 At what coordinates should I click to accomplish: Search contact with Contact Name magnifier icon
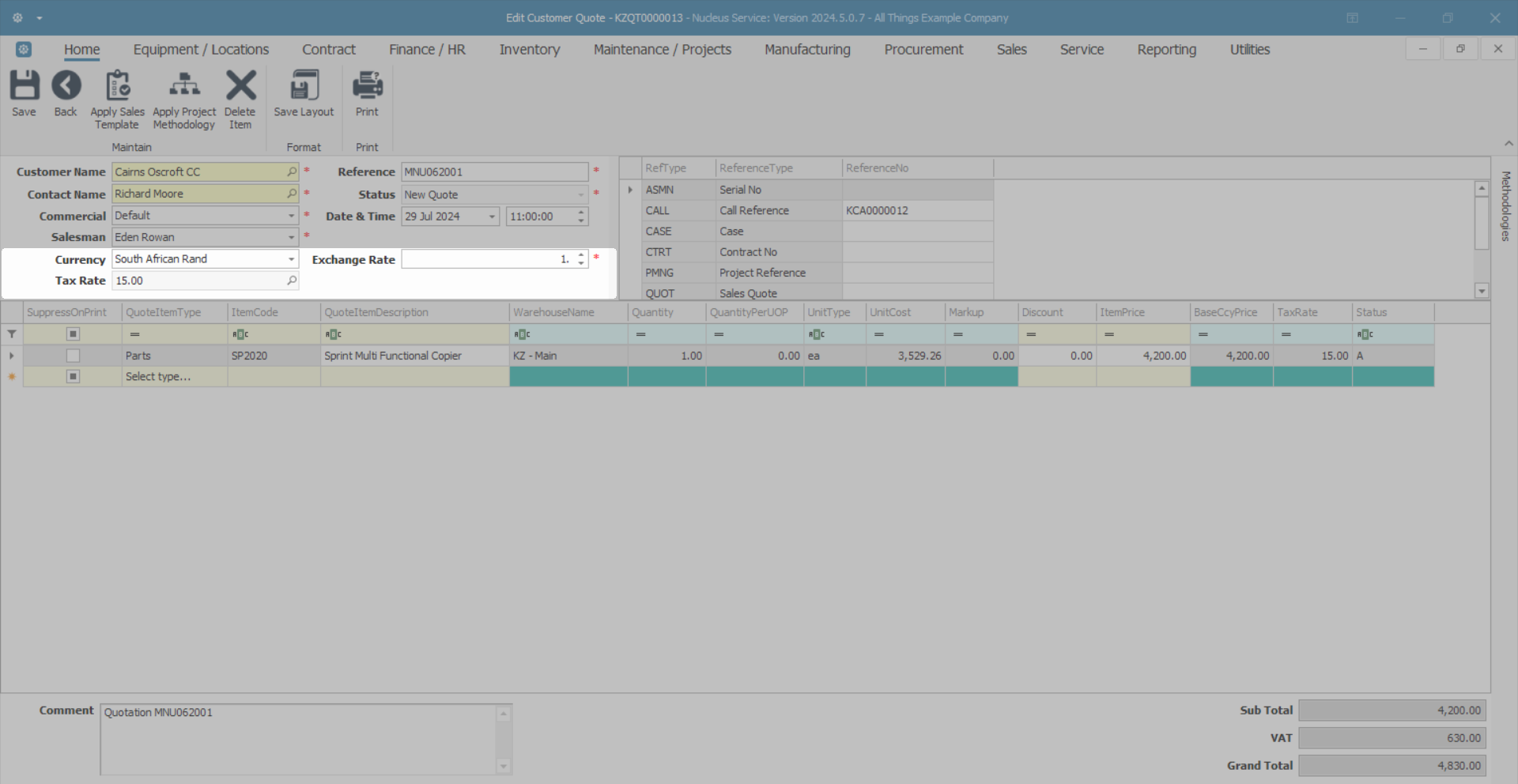(x=292, y=194)
